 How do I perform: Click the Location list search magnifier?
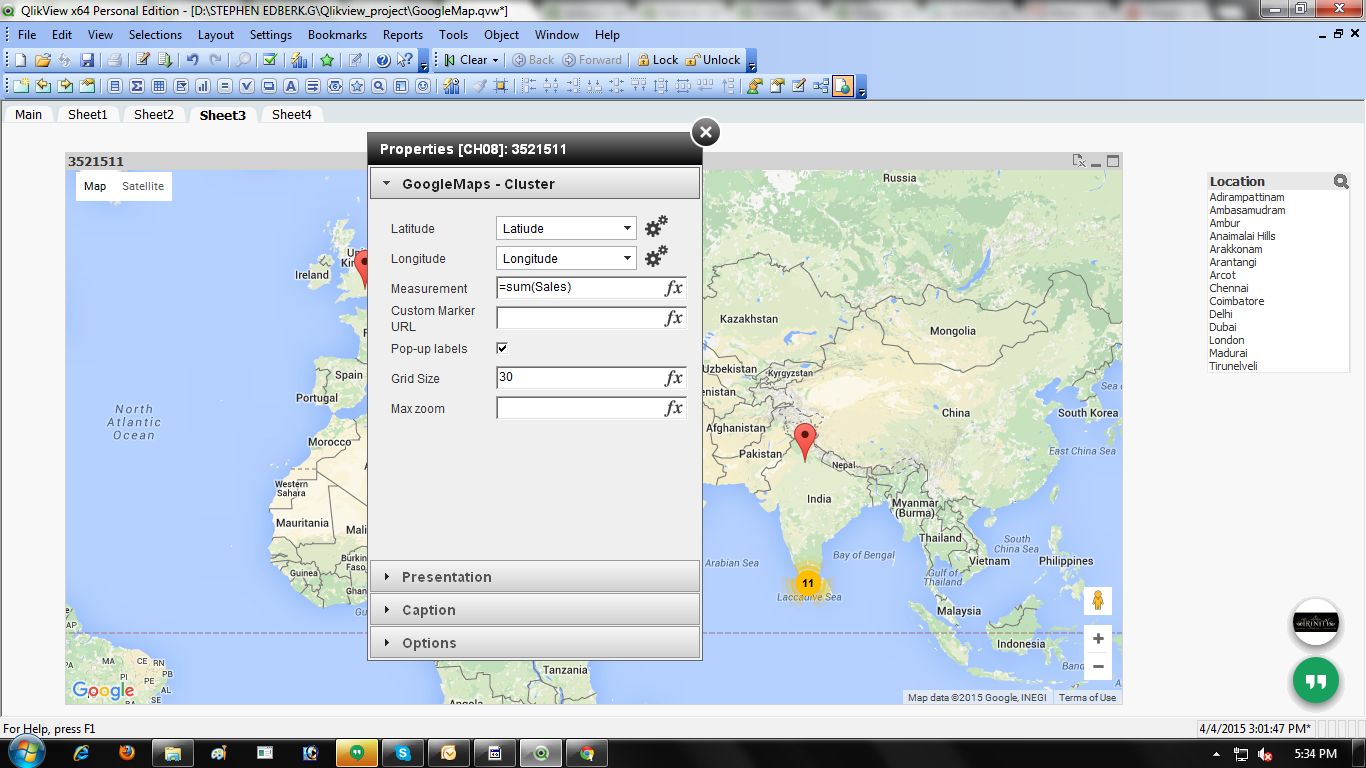(x=1341, y=181)
